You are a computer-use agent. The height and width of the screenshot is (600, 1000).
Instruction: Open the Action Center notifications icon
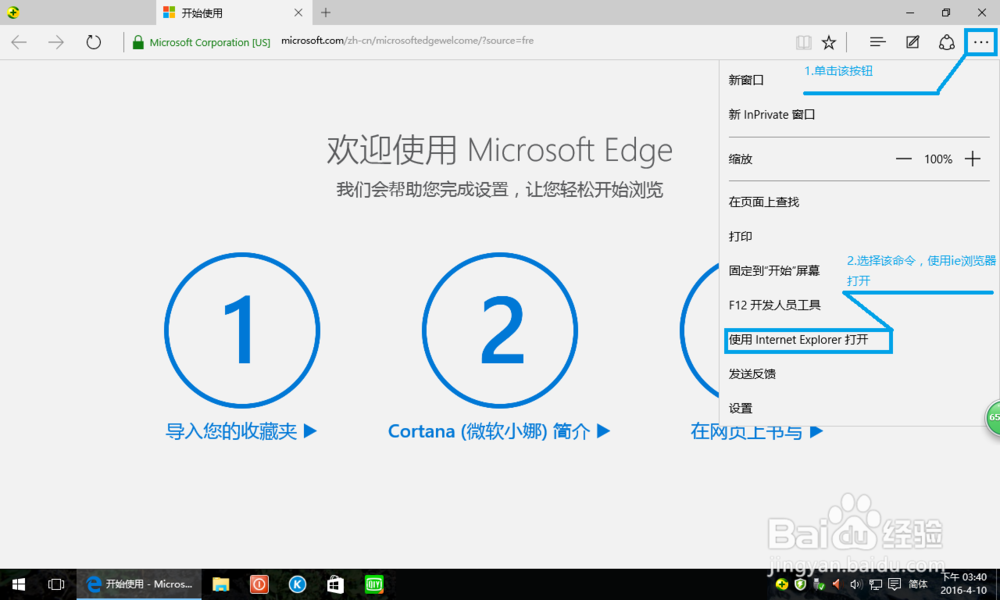pos(895,584)
